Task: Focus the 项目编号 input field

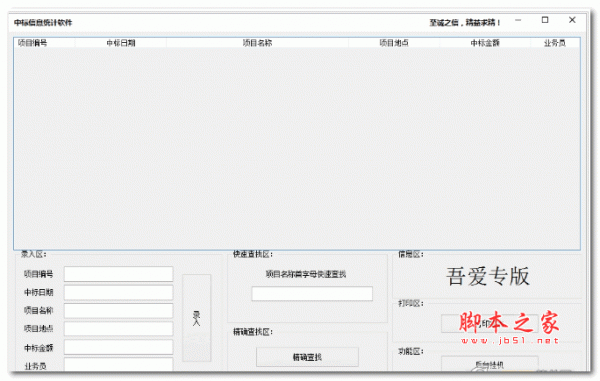Action: tap(118, 274)
